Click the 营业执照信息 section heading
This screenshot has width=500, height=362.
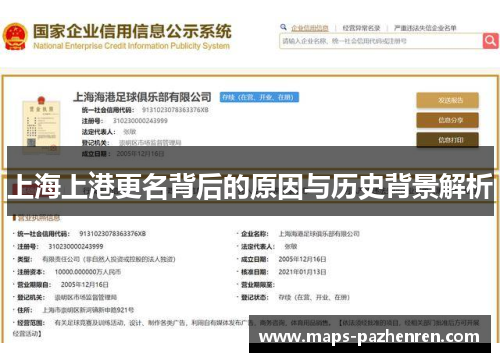[39, 218]
